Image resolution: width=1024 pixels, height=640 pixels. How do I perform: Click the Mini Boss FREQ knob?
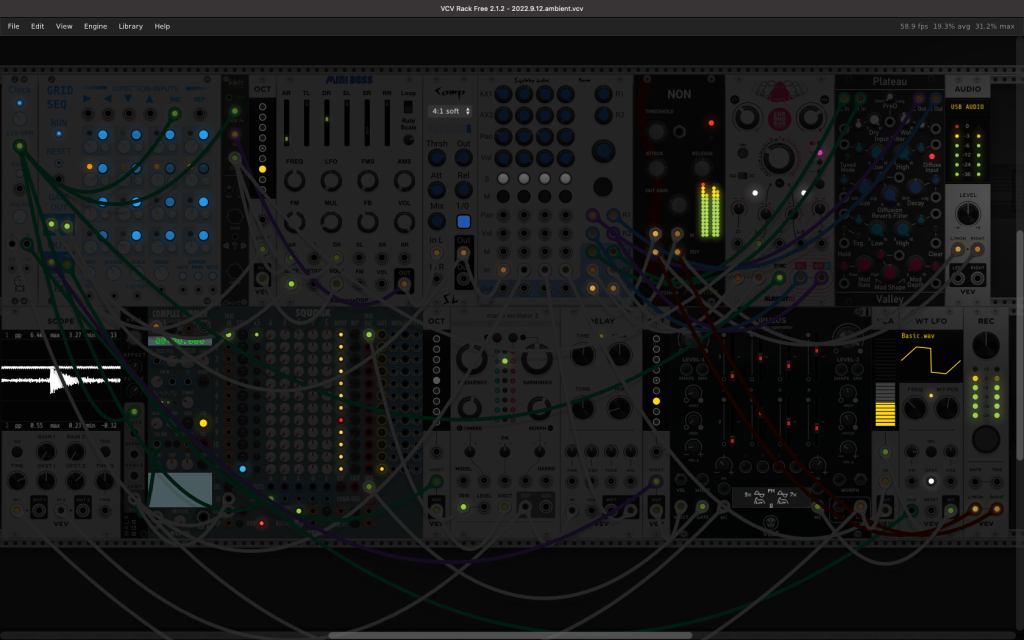point(295,181)
